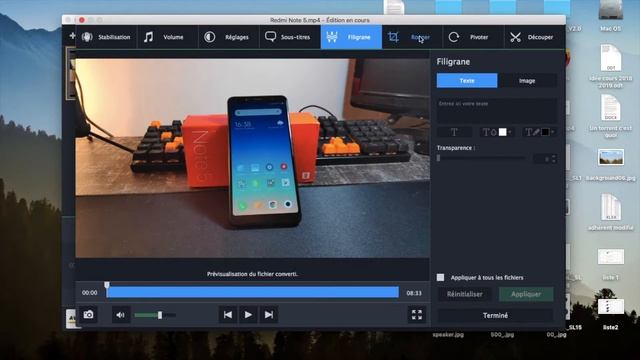Image resolution: width=640 pixels, height=360 pixels.
Task: Click the watermark text input field
Action: pos(497,111)
